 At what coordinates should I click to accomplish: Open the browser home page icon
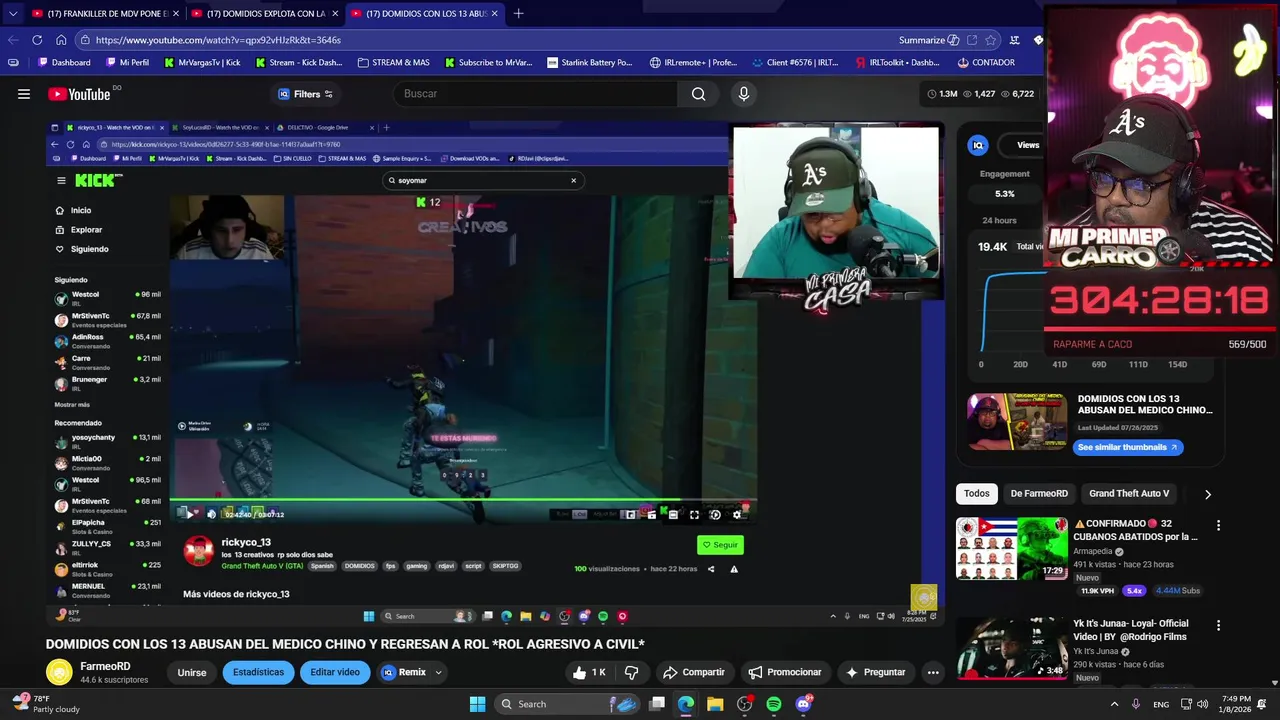pos(61,40)
